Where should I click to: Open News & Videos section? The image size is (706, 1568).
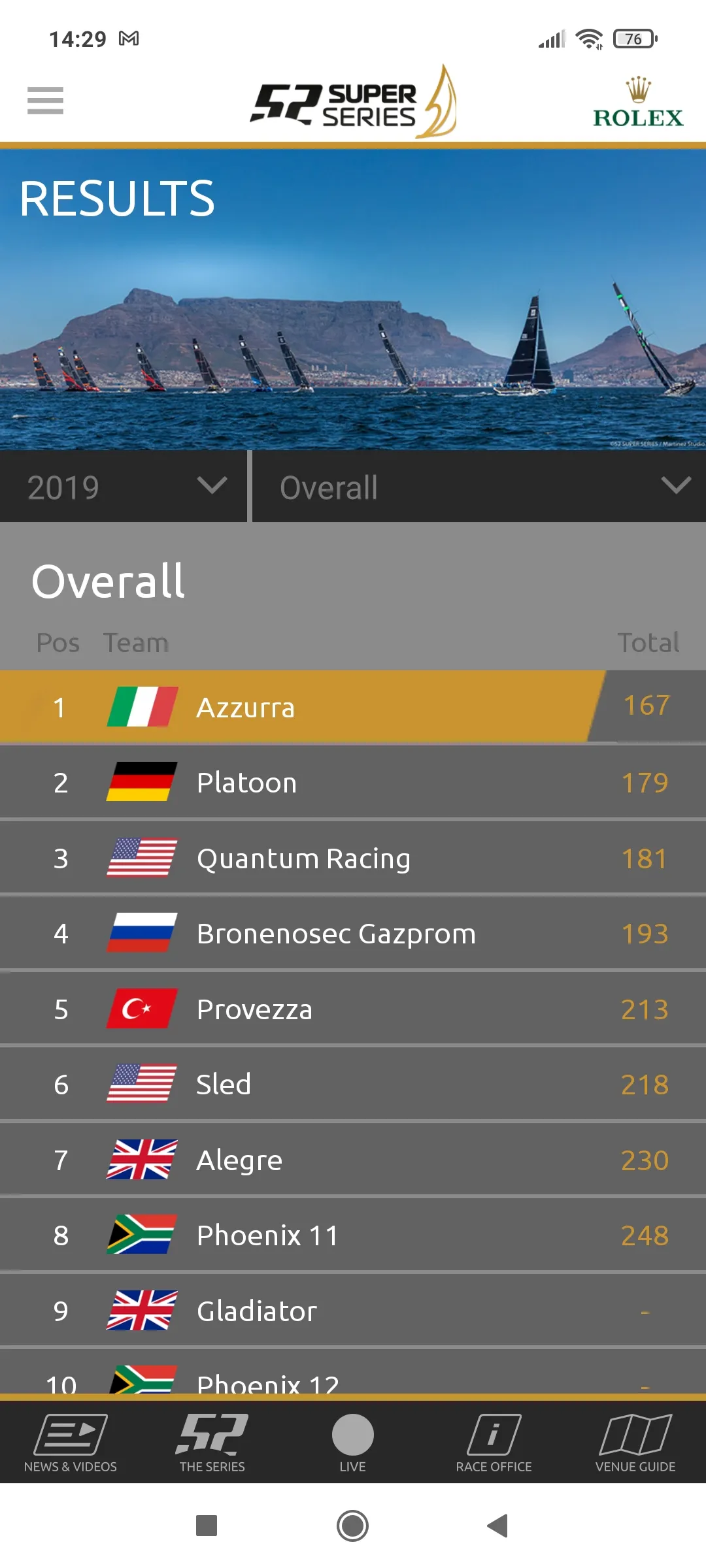click(x=71, y=1443)
